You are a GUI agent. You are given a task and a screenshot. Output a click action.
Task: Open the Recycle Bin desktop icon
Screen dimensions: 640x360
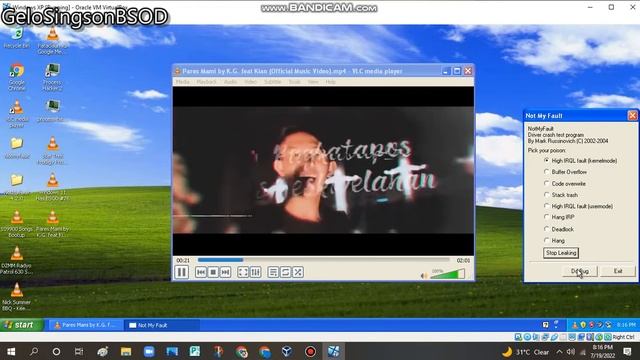tap(17, 38)
